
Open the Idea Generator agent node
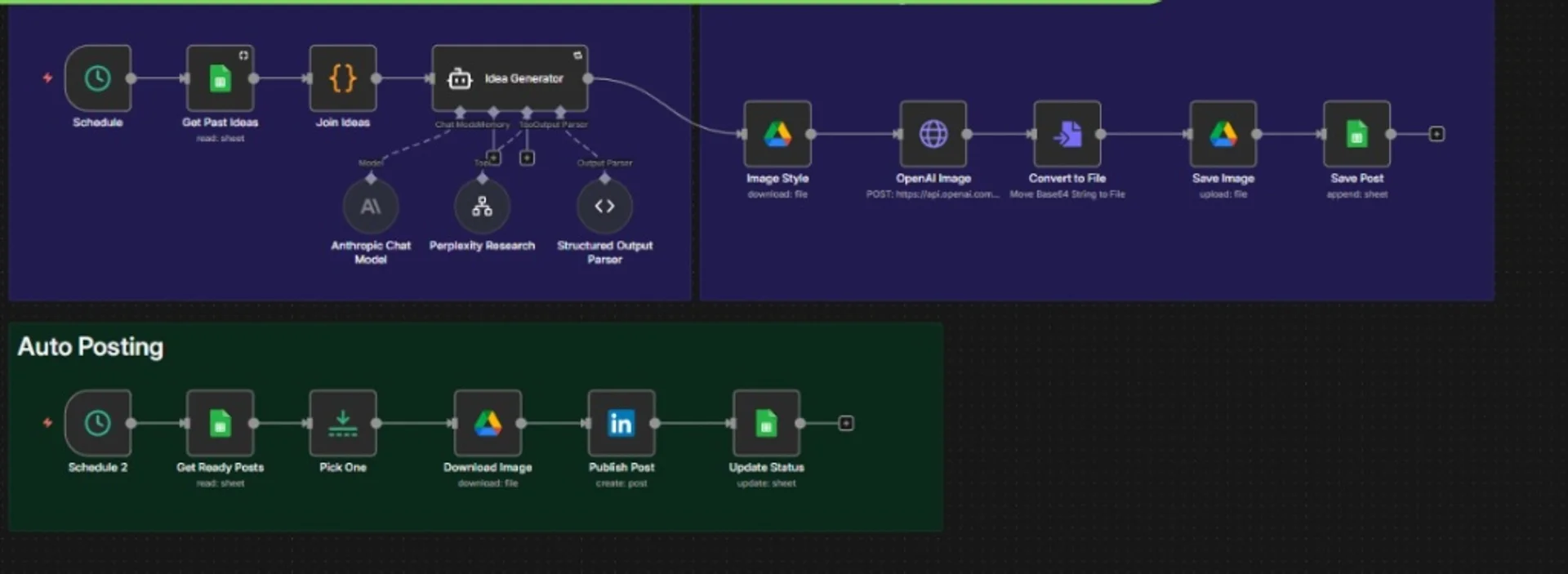[x=510, y=78]
